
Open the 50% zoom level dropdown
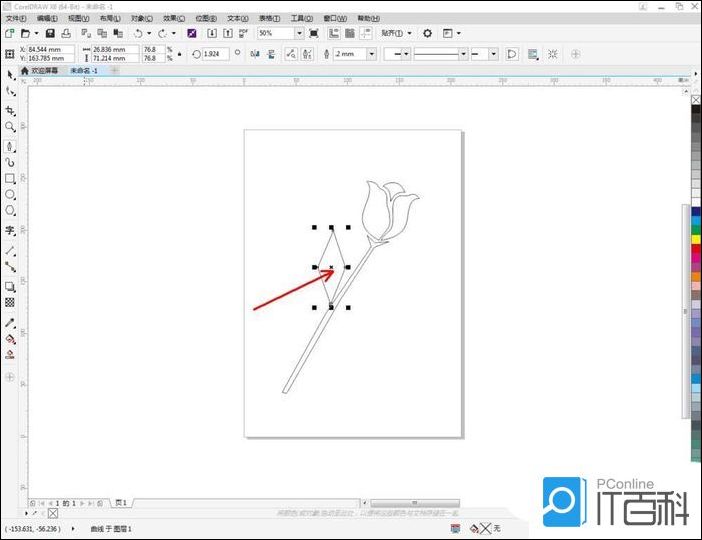(x=299, y=33)
